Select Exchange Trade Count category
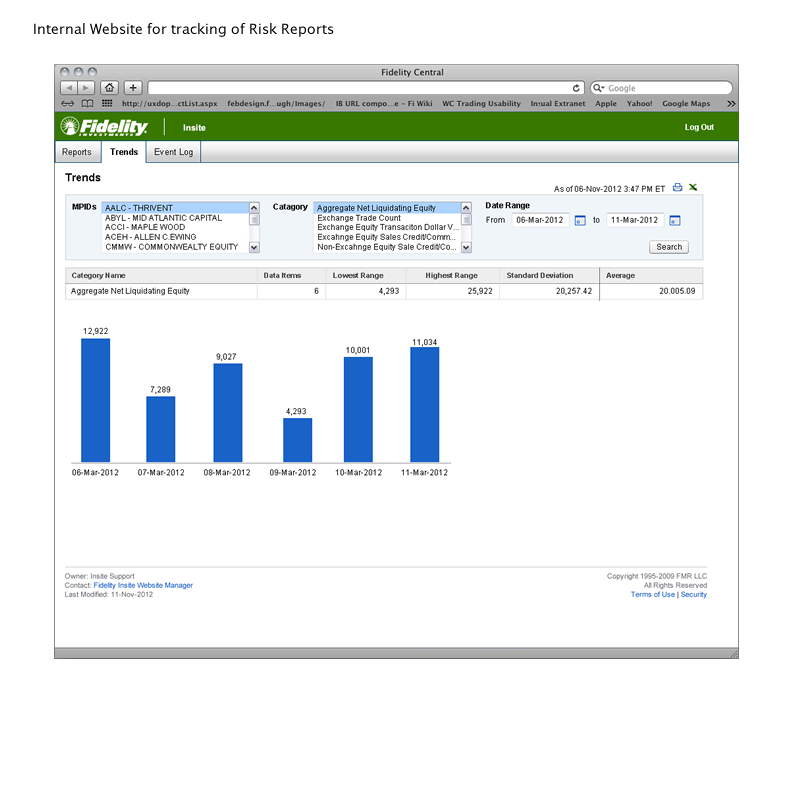Screen dimensions: 792x792 coord(359,218)
